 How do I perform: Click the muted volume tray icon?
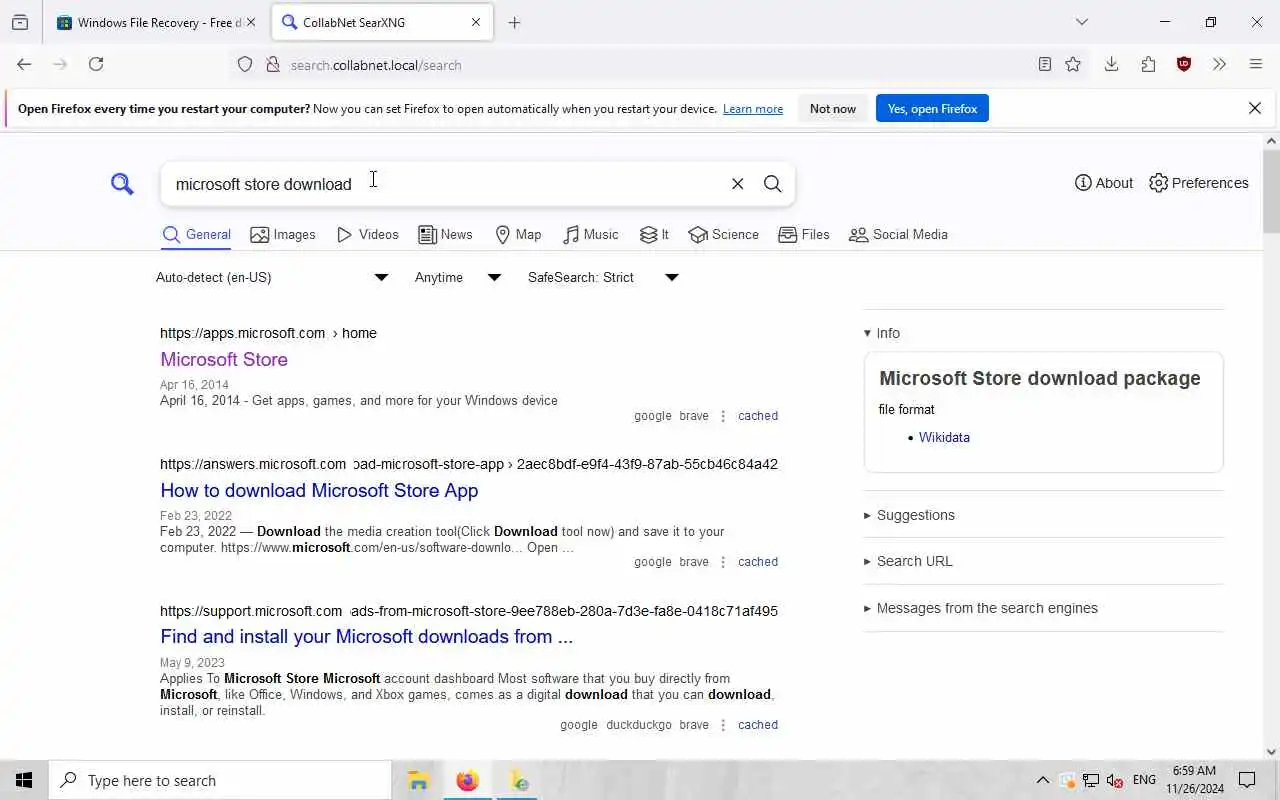[1114, 781]
